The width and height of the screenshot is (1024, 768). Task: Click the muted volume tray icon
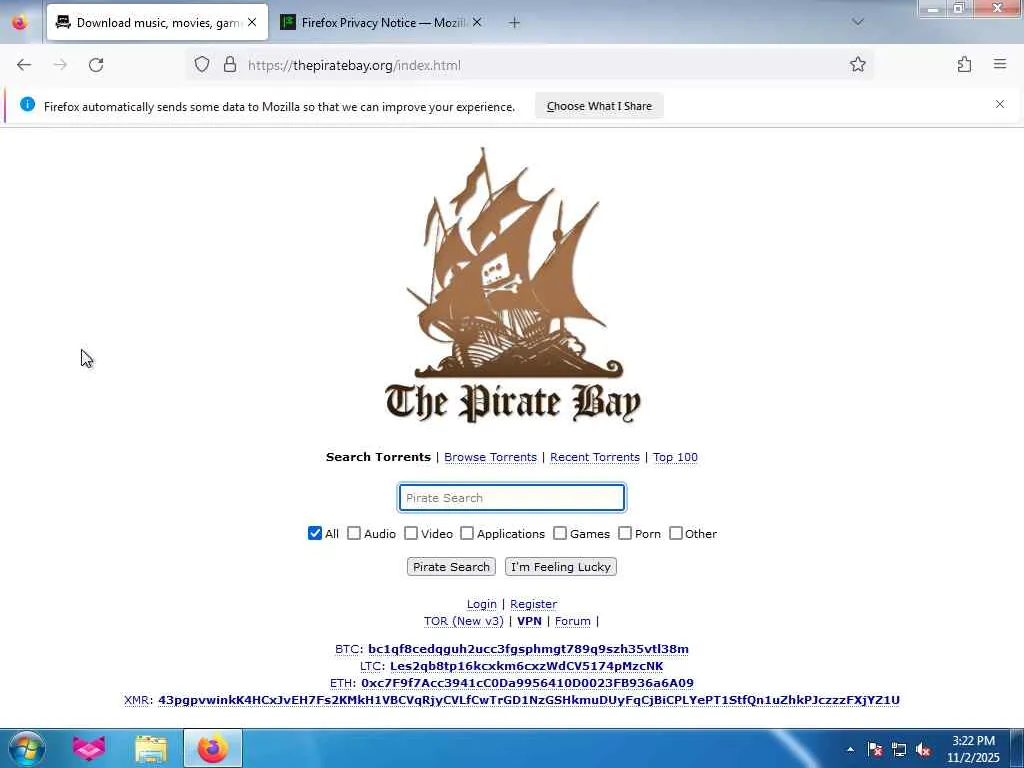tap(923, 750)
